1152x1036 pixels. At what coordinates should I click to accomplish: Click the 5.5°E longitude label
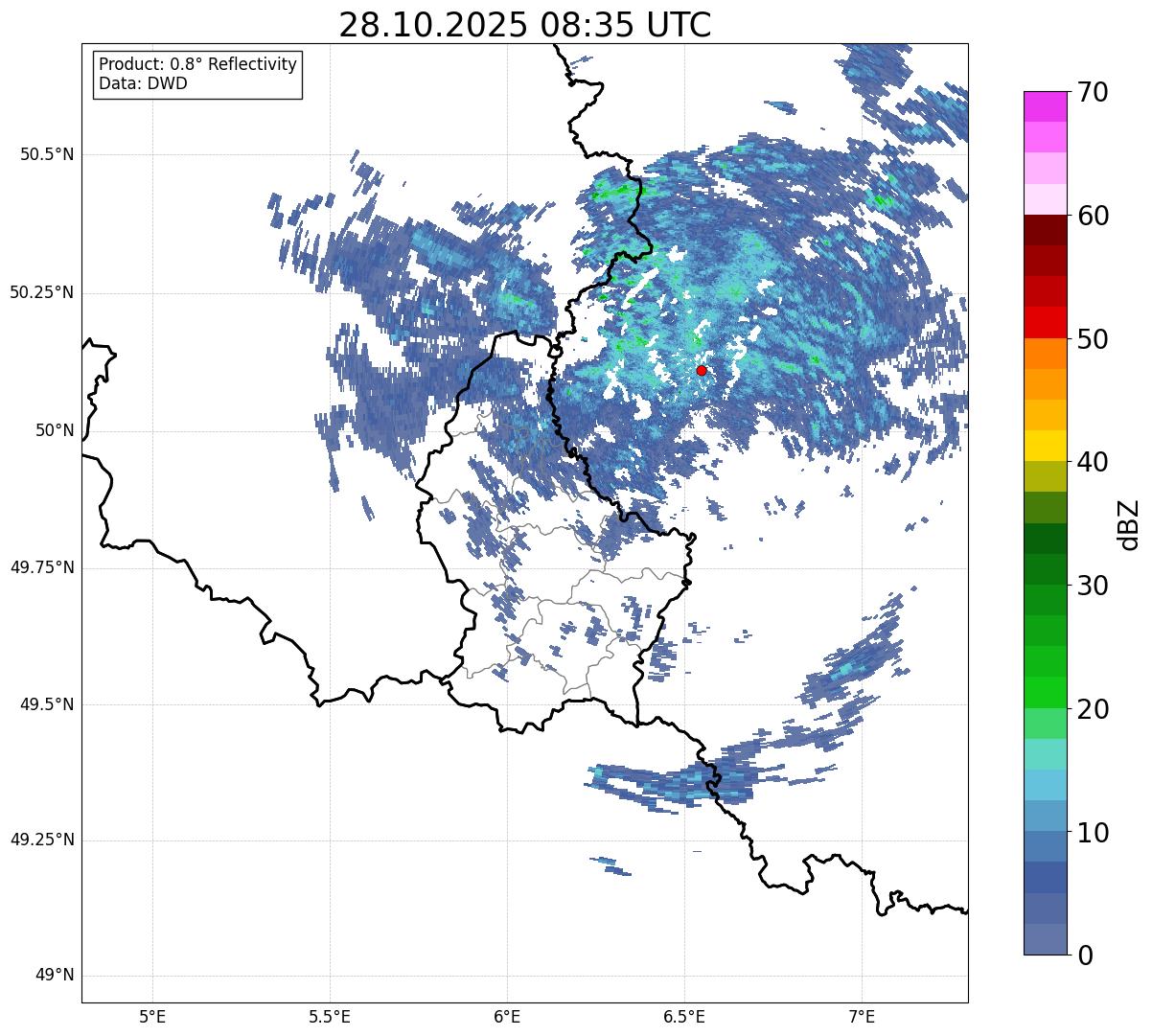pos(330,1016)
